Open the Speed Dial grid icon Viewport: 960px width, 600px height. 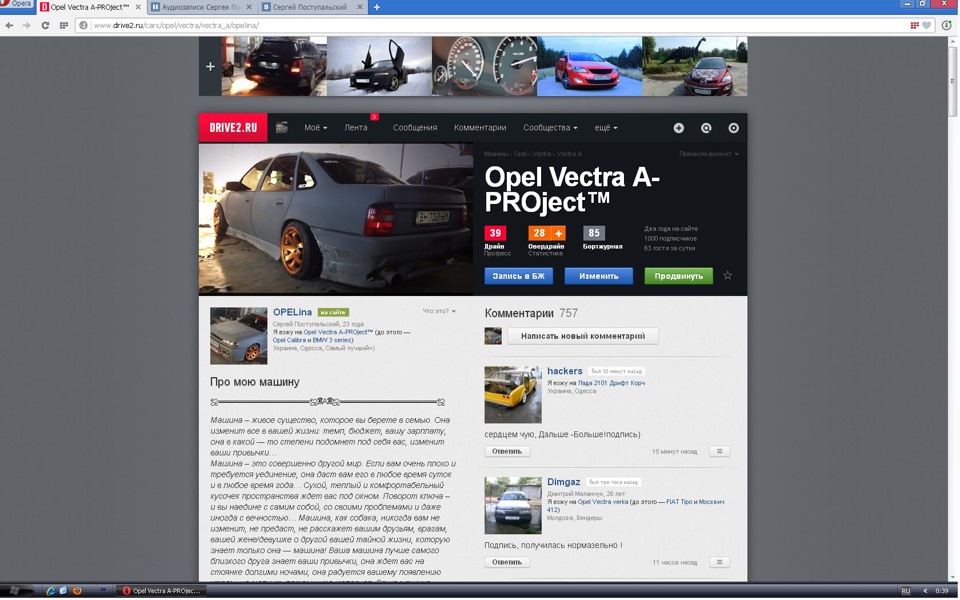click(x=64, y=25)
